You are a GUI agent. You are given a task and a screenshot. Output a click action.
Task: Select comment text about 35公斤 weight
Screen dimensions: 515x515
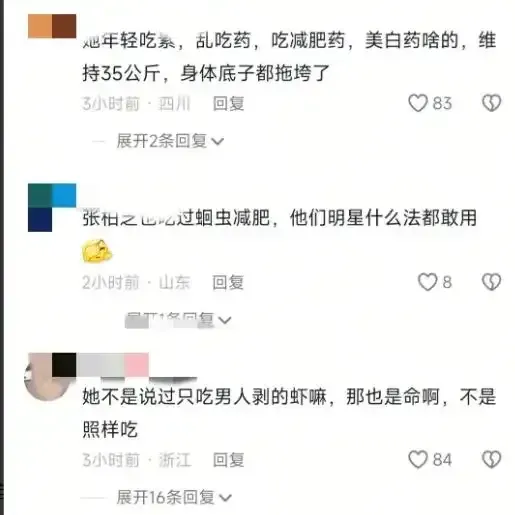(289, 56)
